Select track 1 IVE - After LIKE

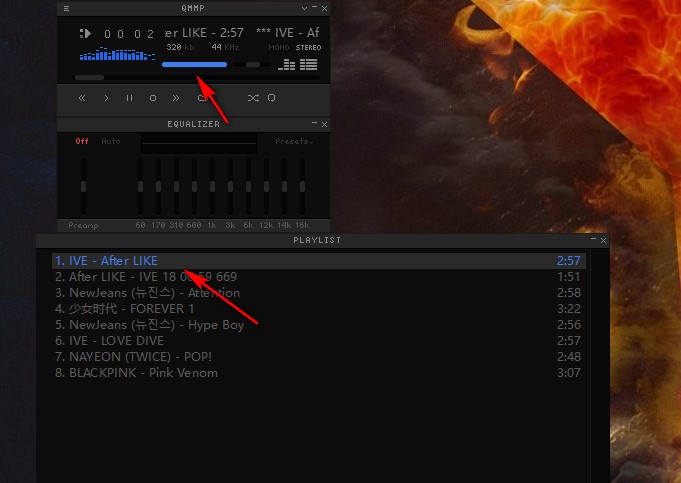(319, 261)
